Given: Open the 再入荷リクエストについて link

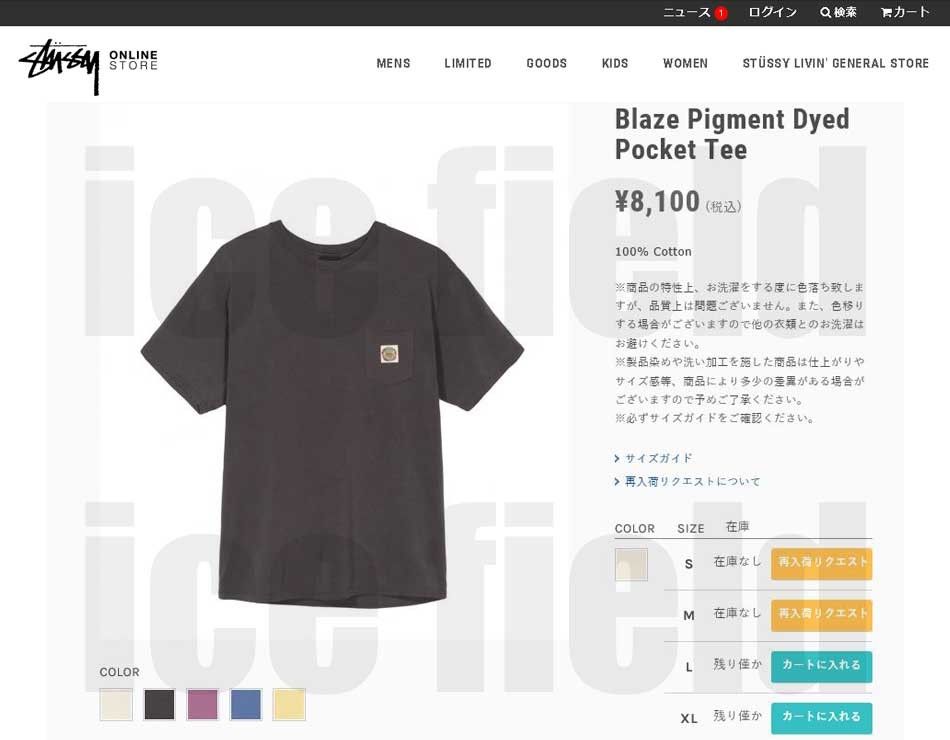Looking at the screenshot, I should pos(693,482).
